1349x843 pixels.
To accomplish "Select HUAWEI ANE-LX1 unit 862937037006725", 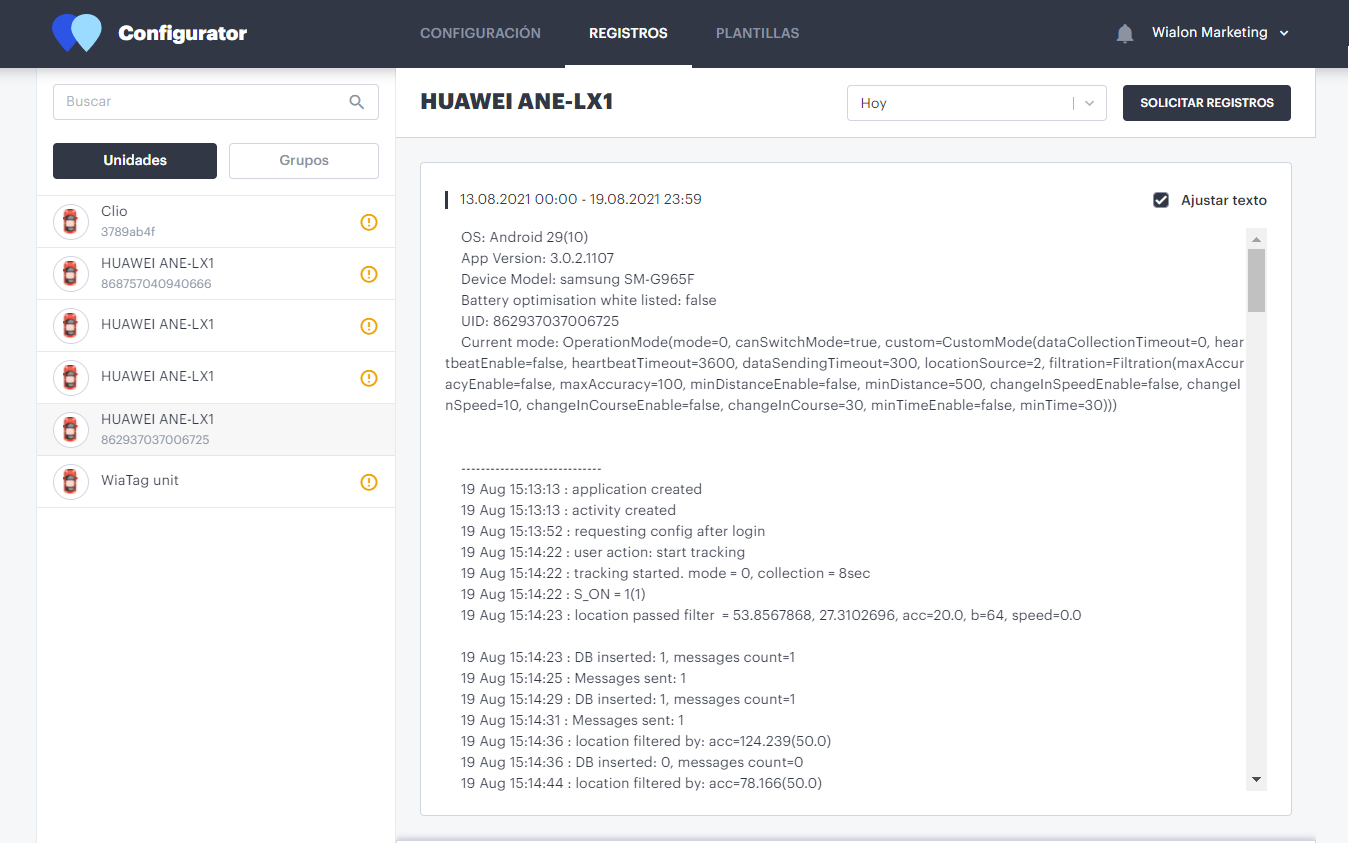I will 216,430.
